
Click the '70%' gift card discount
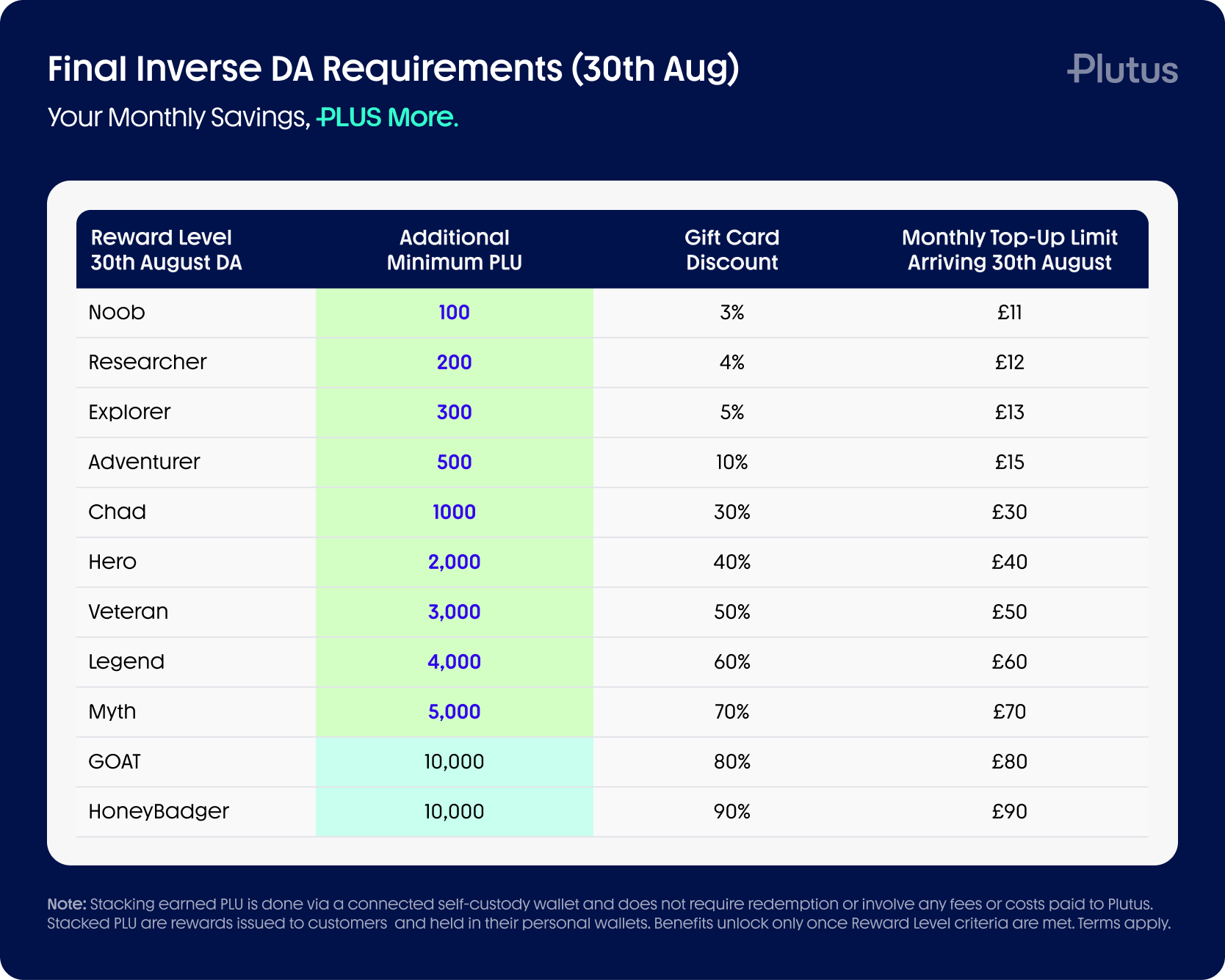pos(731,712)
